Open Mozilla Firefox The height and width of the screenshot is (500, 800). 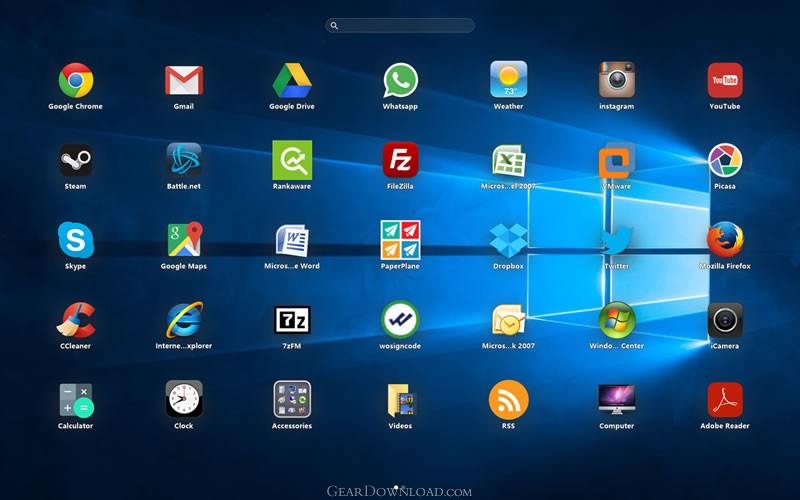[x=724, y=239]
